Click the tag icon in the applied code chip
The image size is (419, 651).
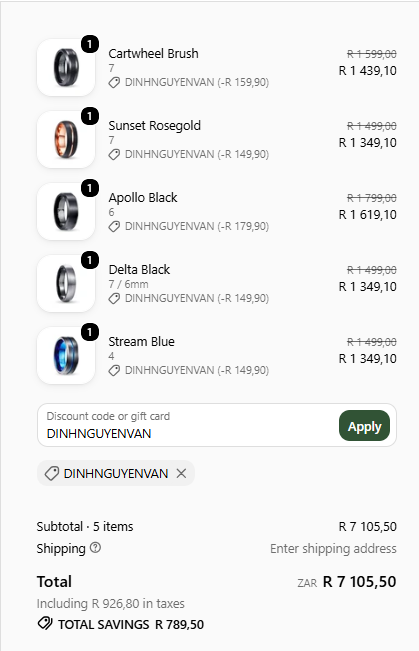(51, 473)
